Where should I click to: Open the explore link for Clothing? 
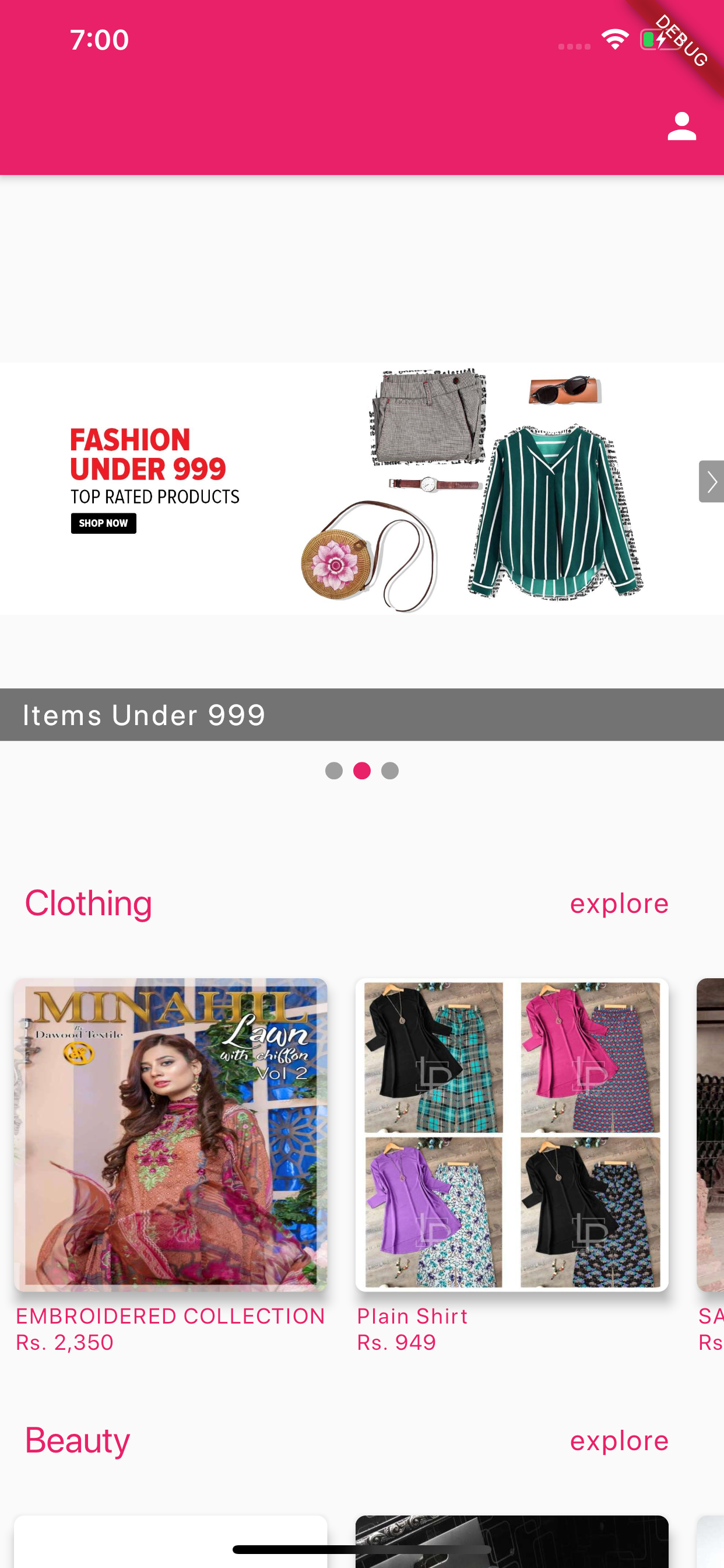619,904
